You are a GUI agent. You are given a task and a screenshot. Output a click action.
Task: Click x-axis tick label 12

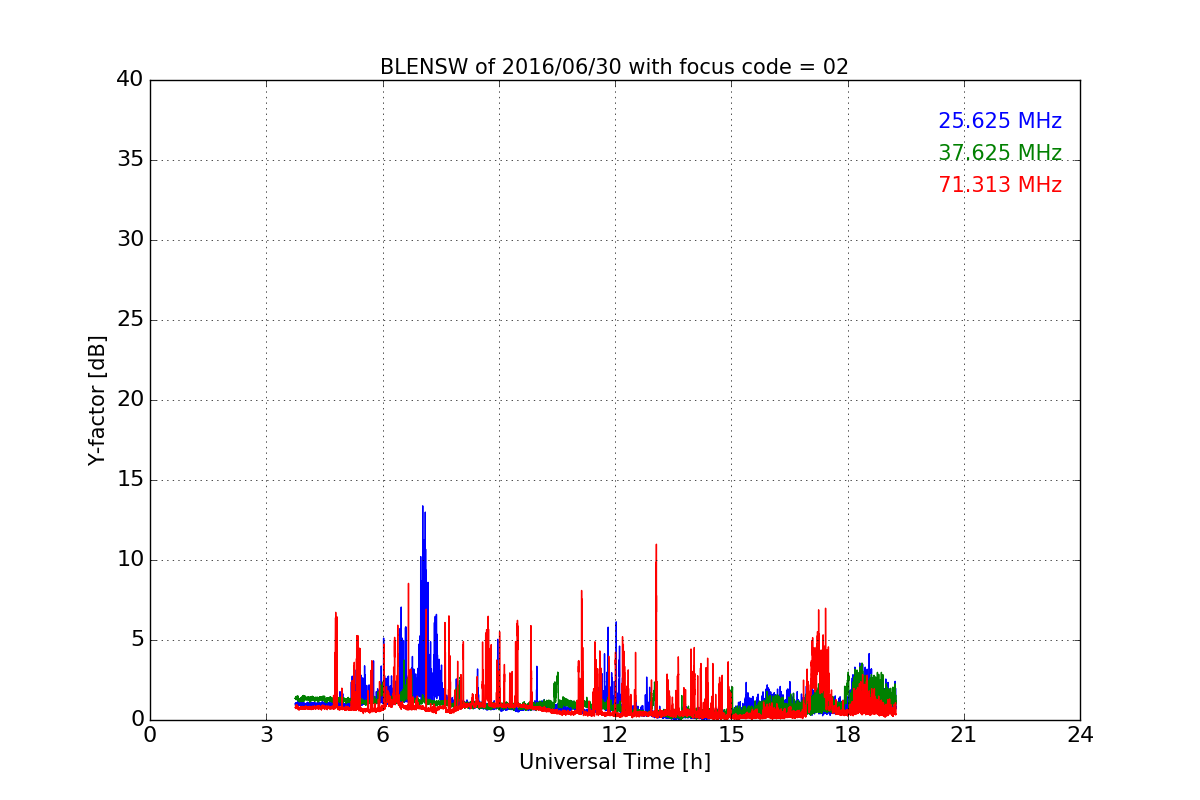615,735
